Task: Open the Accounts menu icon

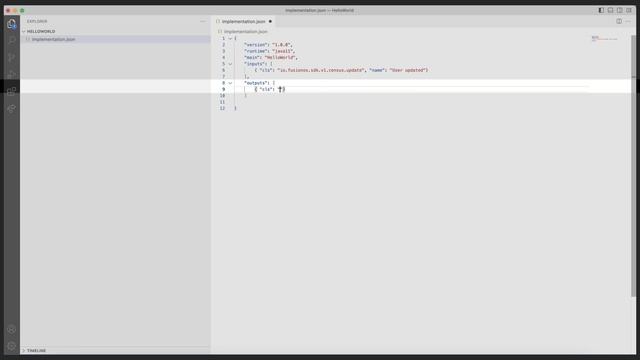Action: pos(11,329)
